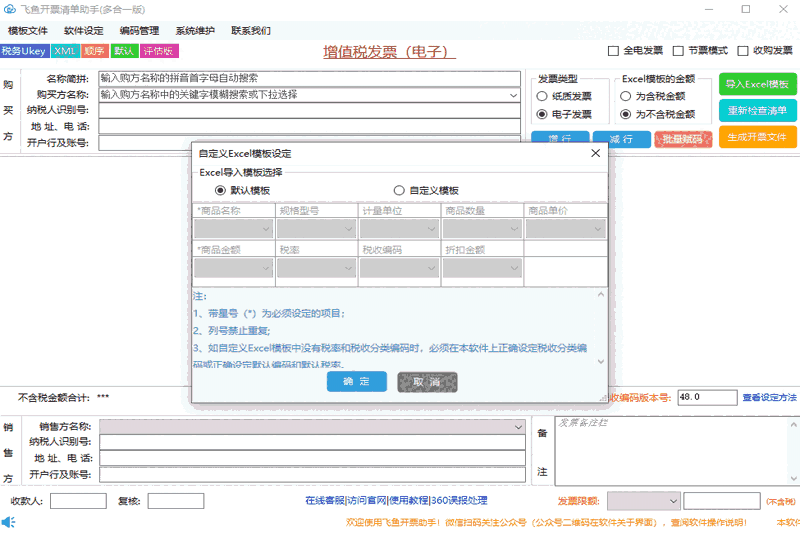Click the app cloud icon in title bar
This screenshot has width=800, height=533.
[10, 9]
